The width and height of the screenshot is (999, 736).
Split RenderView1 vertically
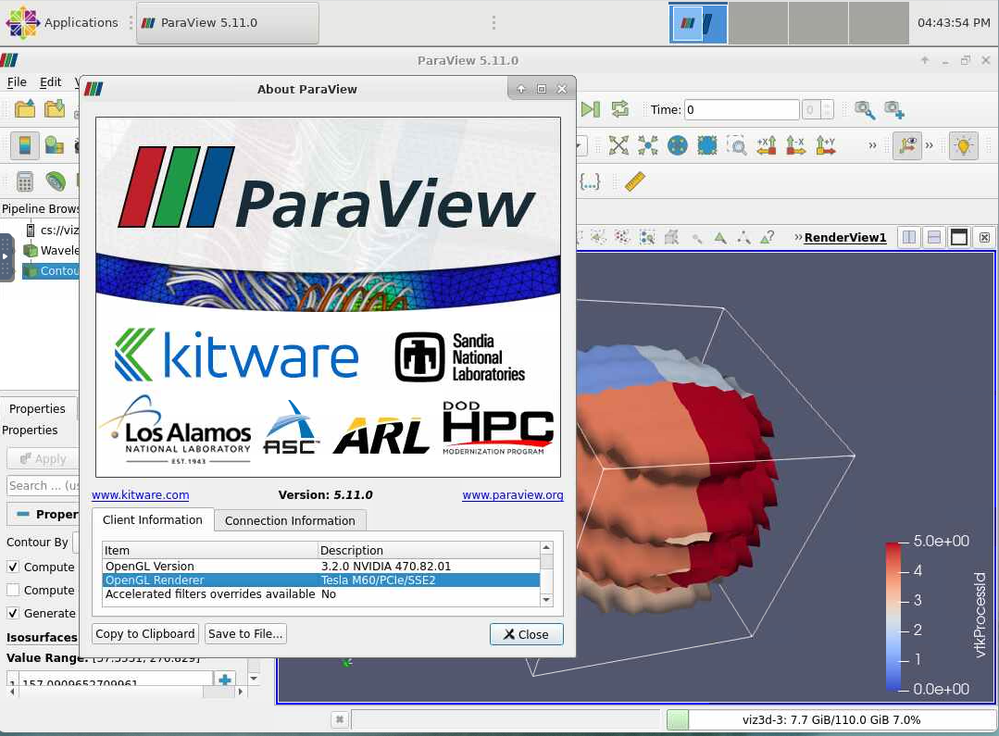934,238
